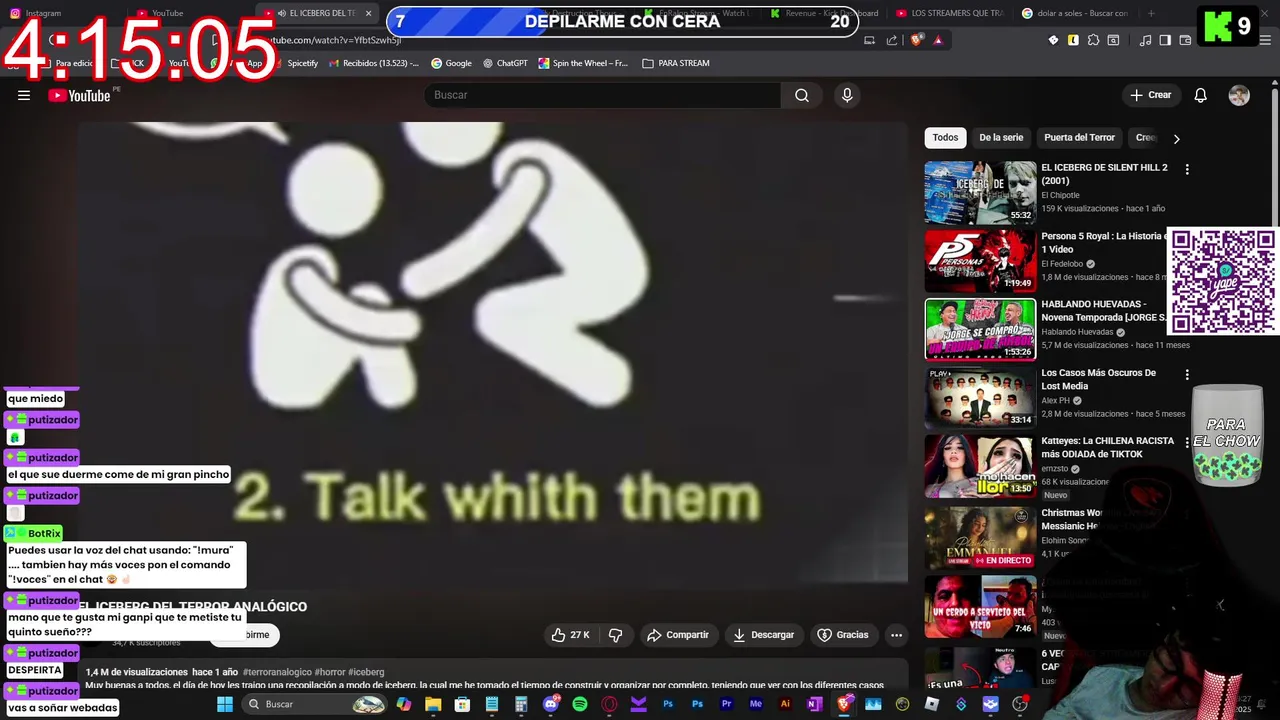Open the Photos app taskbar icon
This screenshot has height=720, width=1280.
[x=873, y=704]
